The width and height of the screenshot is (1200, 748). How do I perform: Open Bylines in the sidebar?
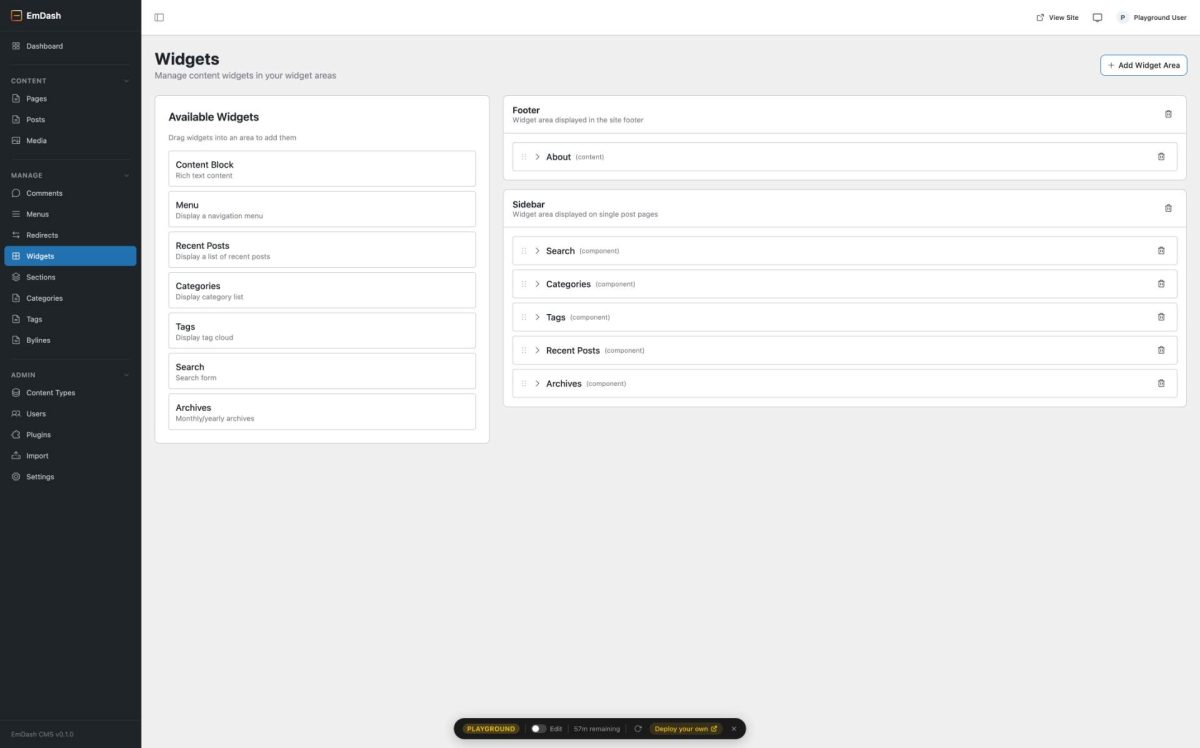pyautogui.click(x=70, y=340)
